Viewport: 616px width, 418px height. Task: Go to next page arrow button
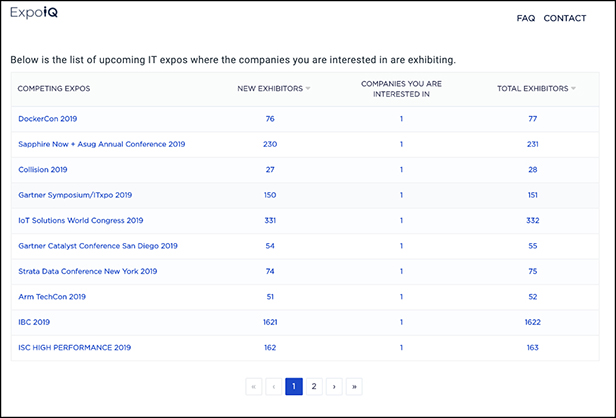(x=334, y=387)
